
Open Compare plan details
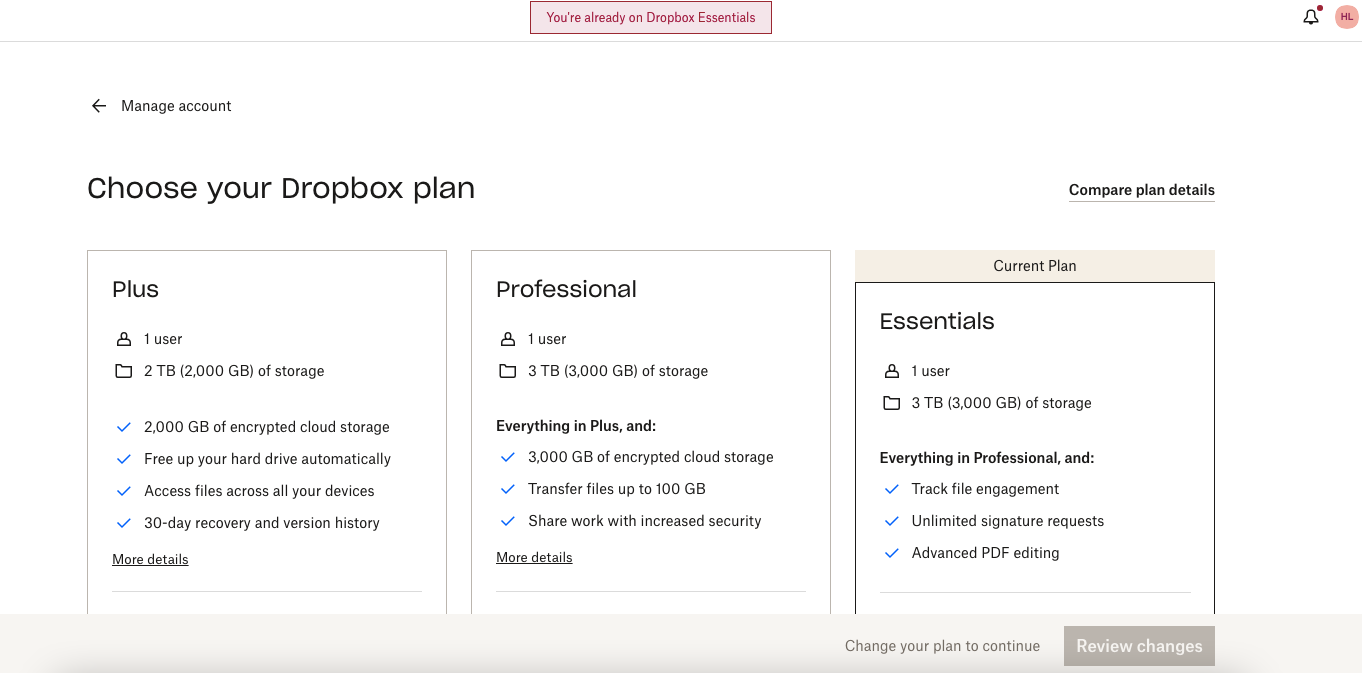tap(1142, 190)
